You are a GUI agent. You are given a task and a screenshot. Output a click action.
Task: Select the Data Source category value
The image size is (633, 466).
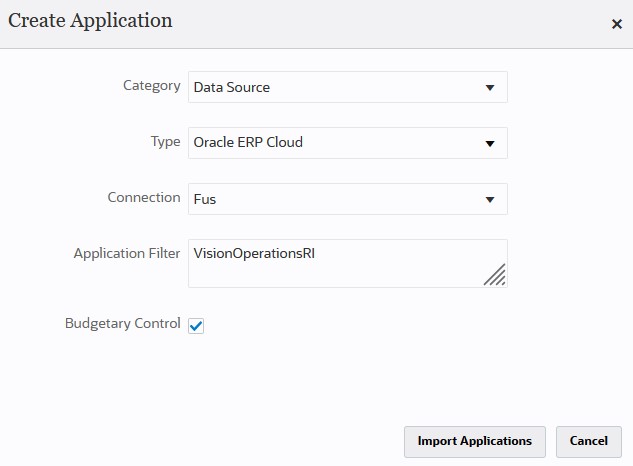coord(232,87)
